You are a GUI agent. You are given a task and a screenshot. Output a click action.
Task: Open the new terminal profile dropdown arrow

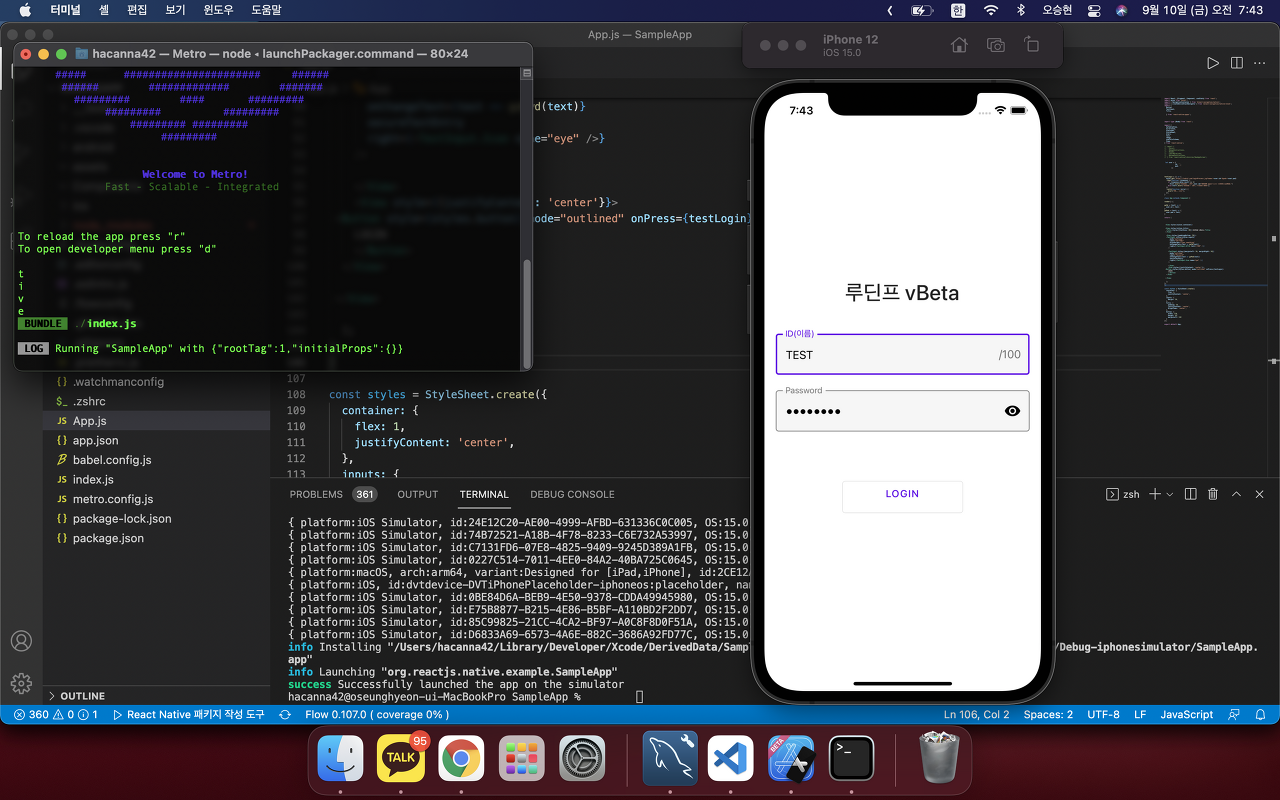pyautogui.click(x=1169, y=495)
